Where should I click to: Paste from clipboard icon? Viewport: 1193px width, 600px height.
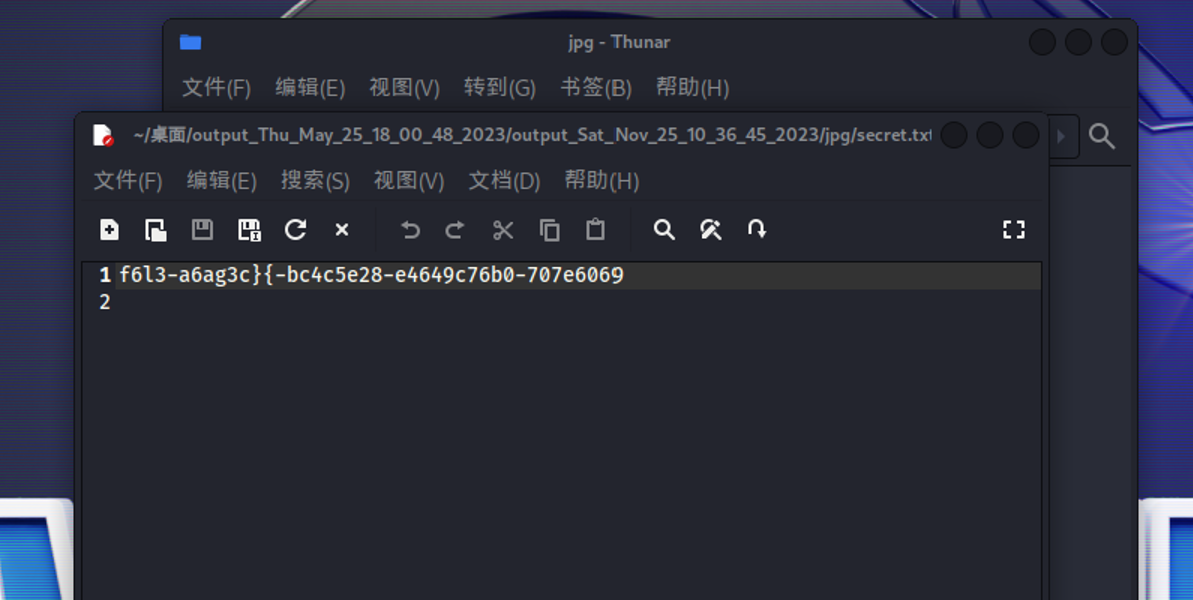pyautogui.click(x=596, y=230)
